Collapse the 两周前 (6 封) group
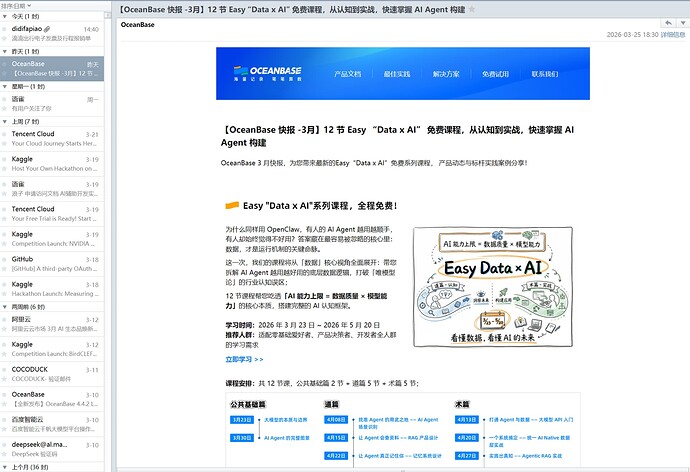Screen dimensions: 690x472 [x=4, y=307]
